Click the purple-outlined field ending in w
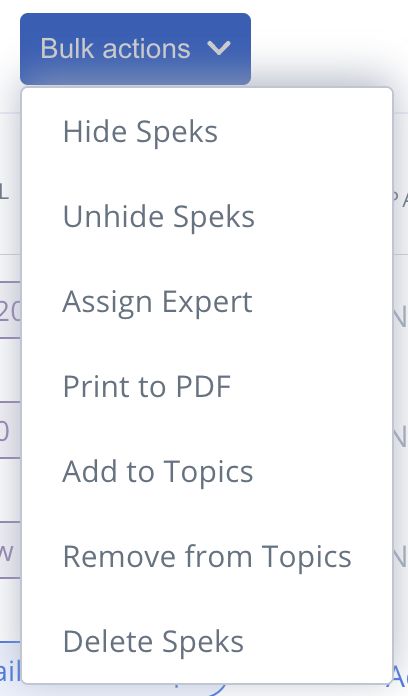The image size is (408, 696). [10, 550]
